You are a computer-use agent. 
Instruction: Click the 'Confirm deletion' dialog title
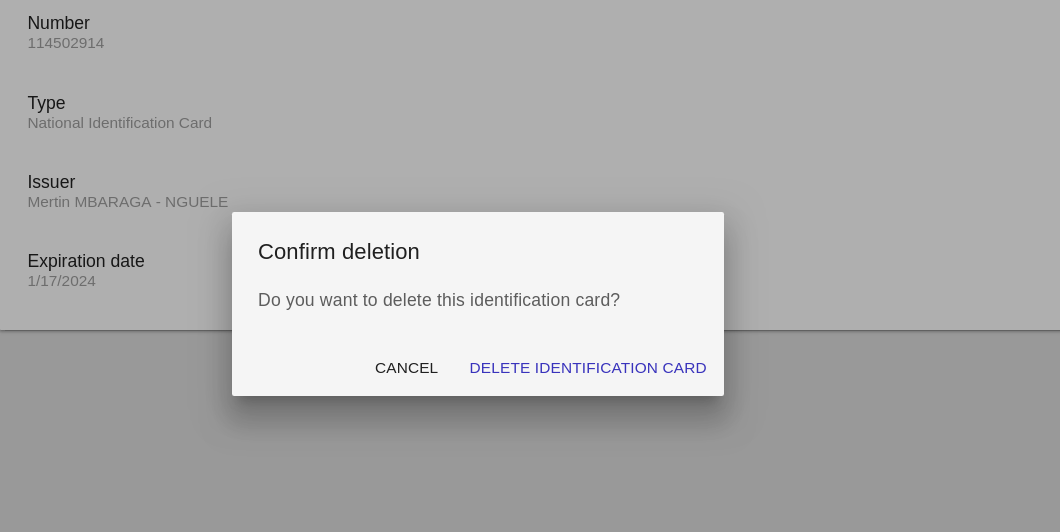338,252
